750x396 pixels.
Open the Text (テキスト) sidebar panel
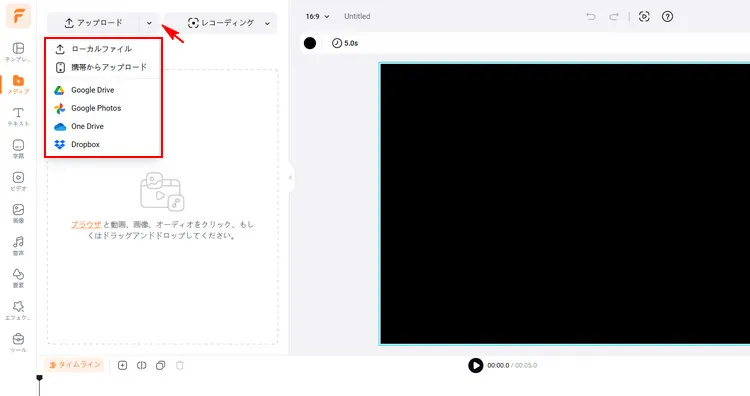point(18,117)
